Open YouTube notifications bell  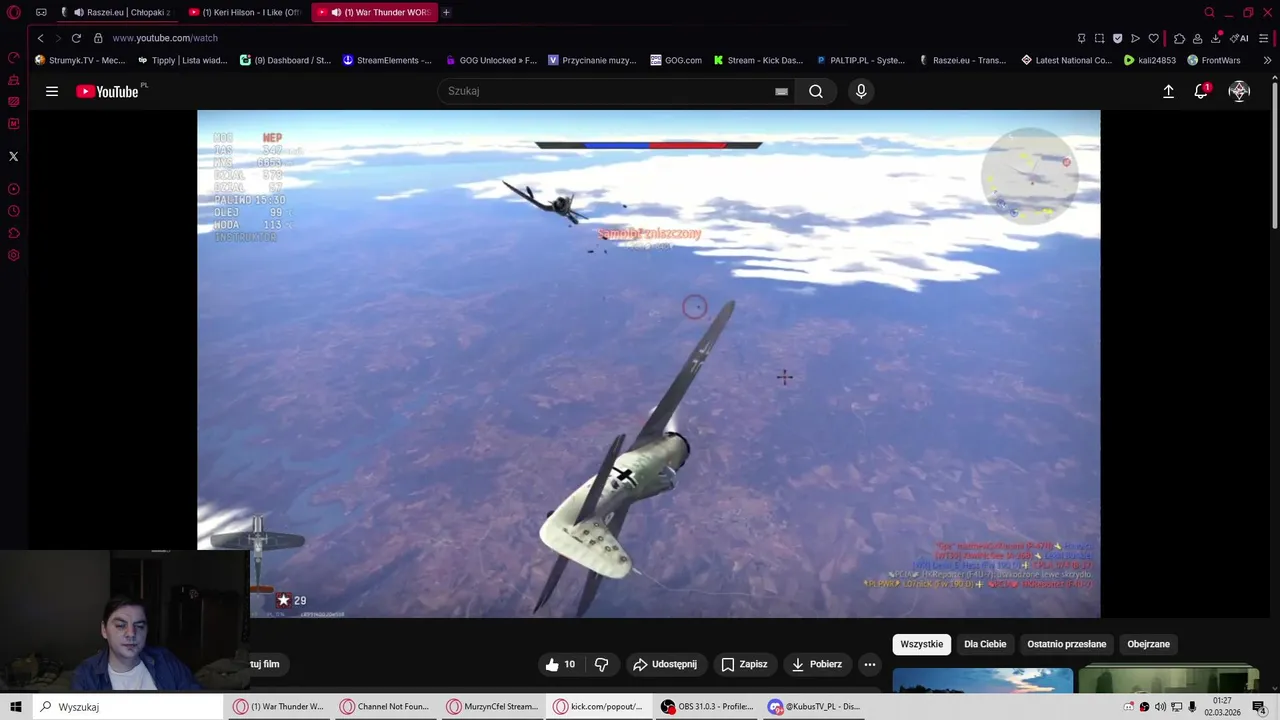pyautogui.click(x=1202, y=91)
